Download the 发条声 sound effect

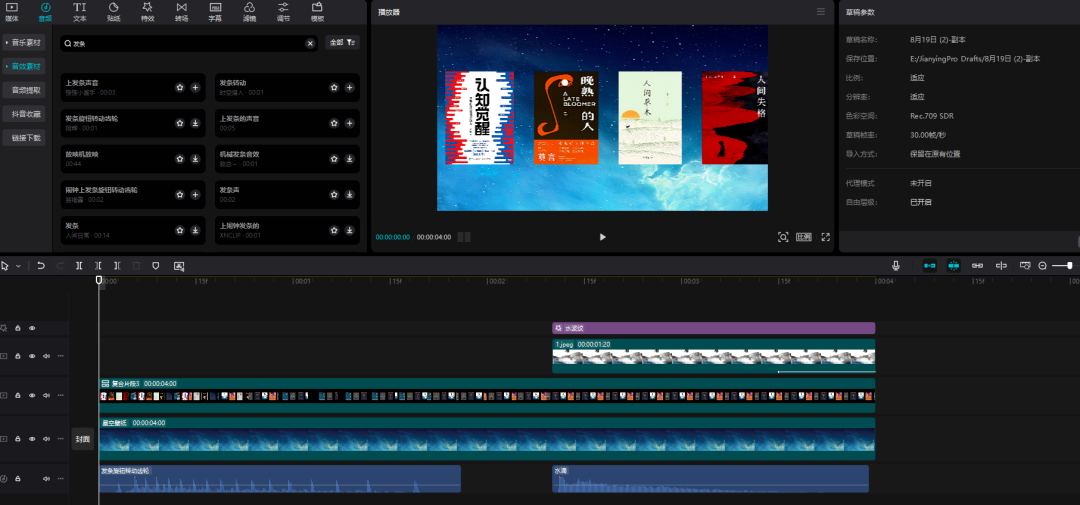click(349, 195)
